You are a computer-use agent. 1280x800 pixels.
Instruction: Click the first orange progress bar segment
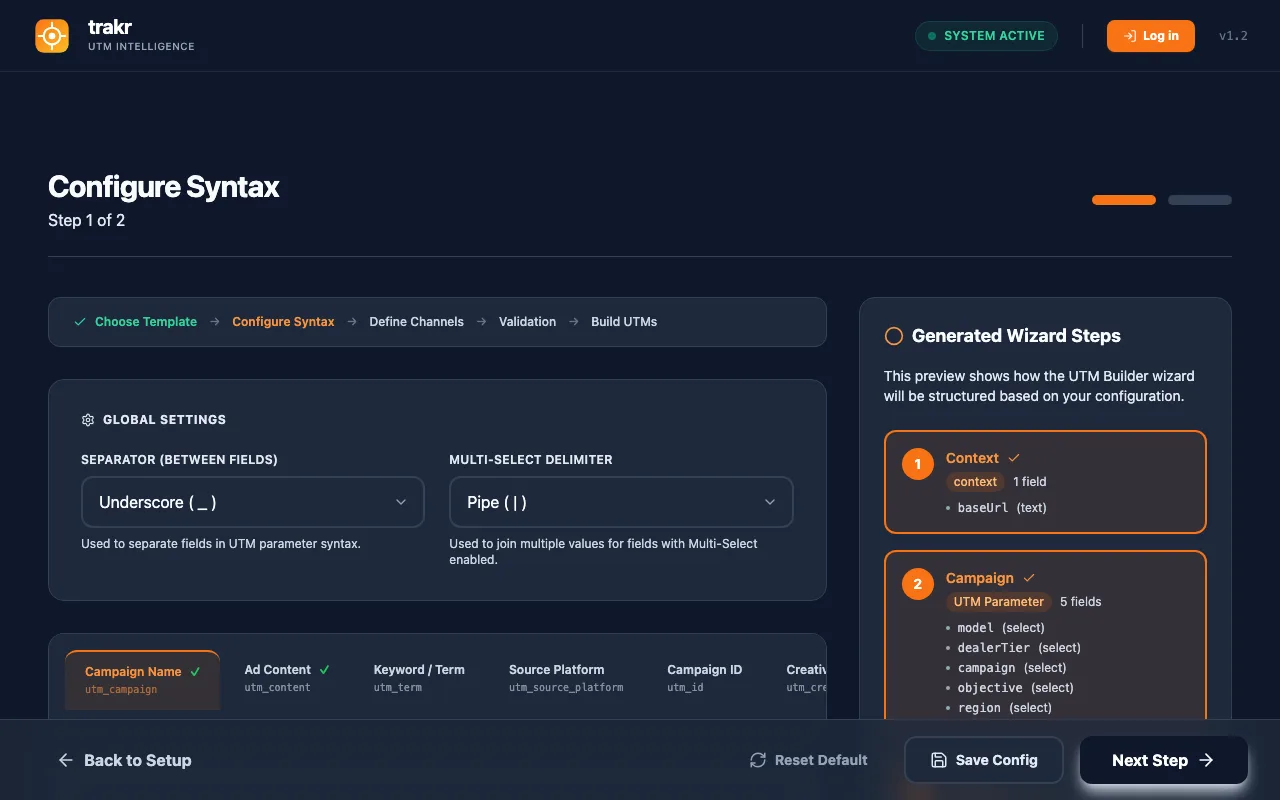click(1124, 200)
